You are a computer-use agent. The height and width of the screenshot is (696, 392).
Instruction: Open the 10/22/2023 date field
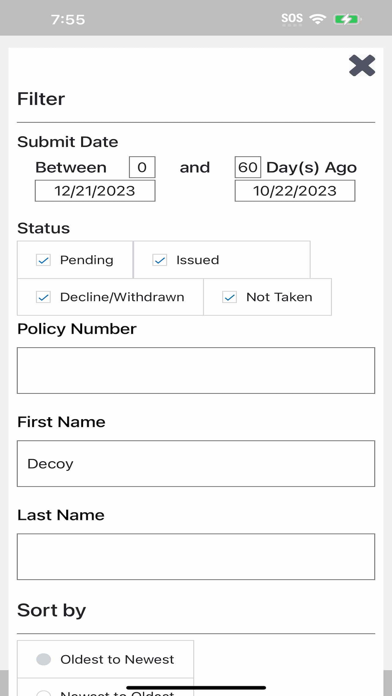(295, 191)
